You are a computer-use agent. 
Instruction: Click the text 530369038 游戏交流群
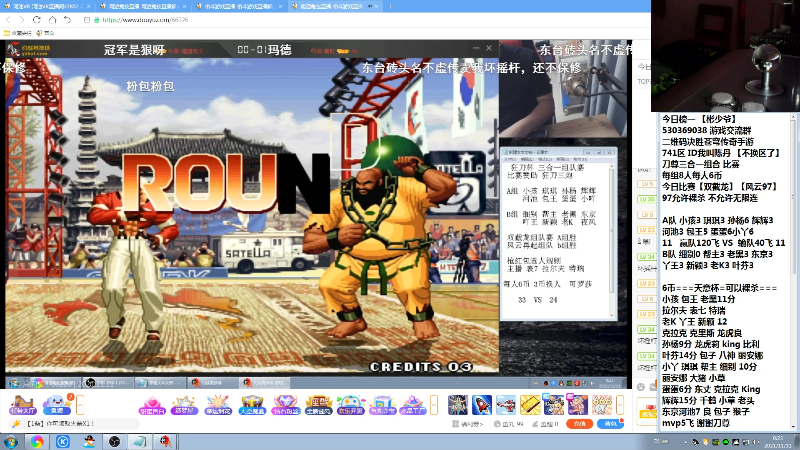pos(706,131)
